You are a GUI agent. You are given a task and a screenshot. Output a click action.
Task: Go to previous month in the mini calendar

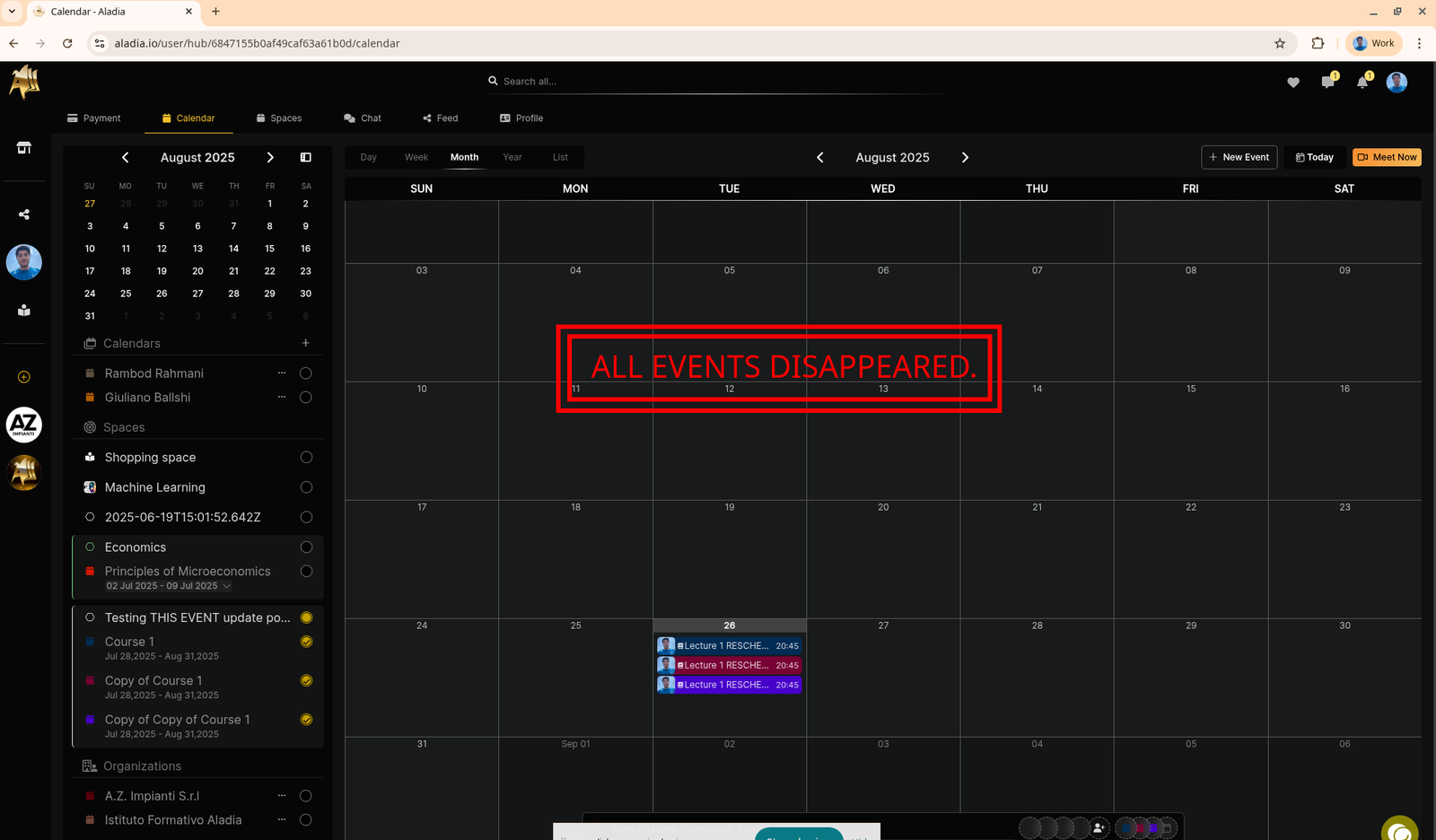[126, 157]
